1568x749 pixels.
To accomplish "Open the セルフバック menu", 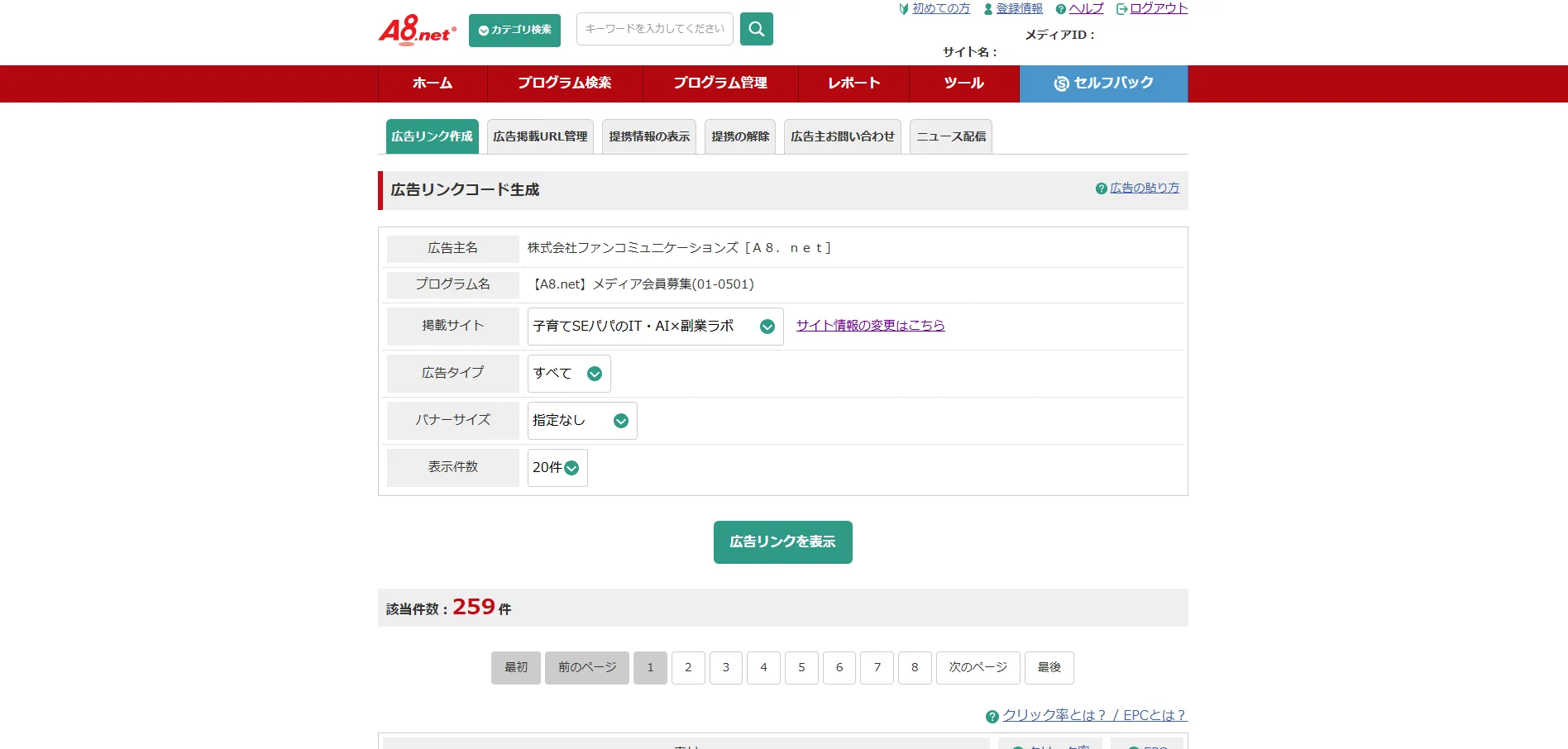I will [1104, 83].
